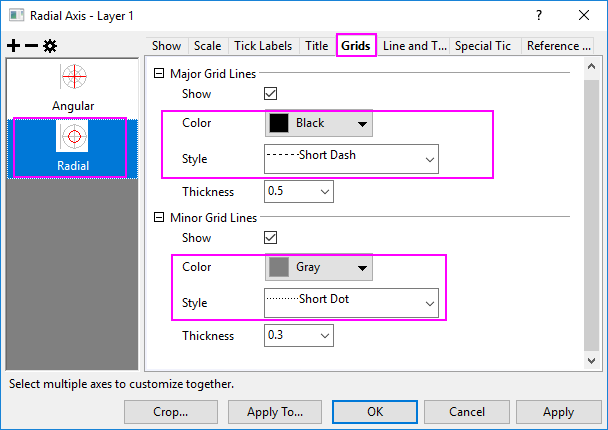Click the Radial Axis window title icon

pos(16,15)
